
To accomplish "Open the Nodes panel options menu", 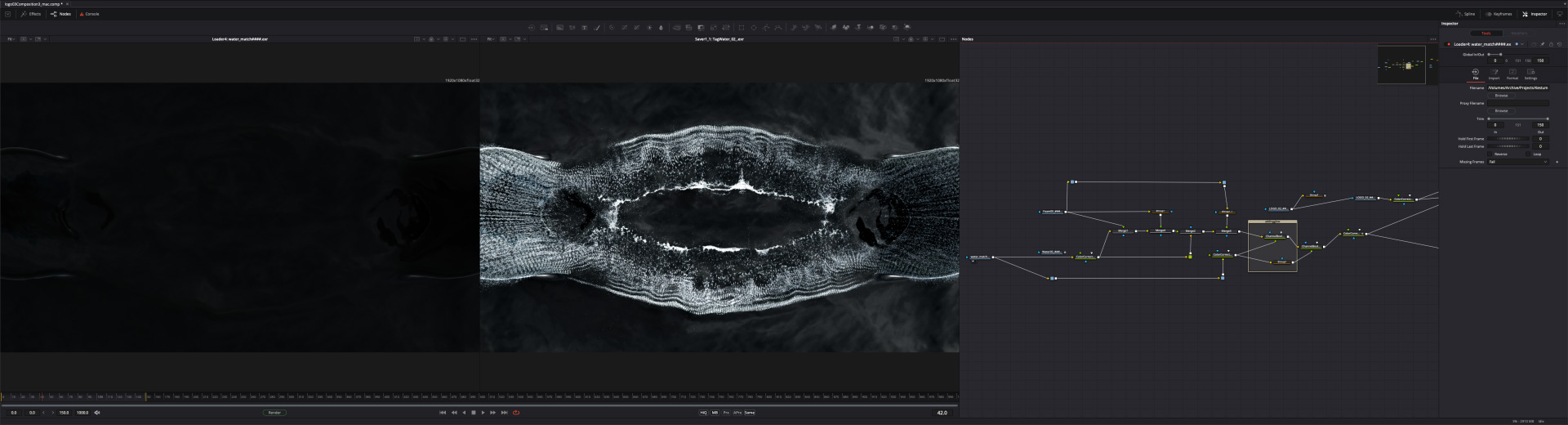I will pos(1432,39).
